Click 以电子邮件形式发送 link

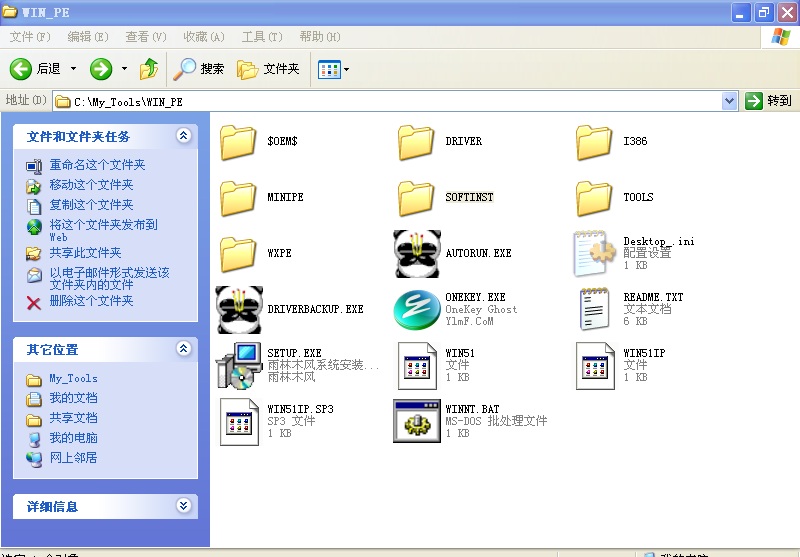tap(110, 278)
